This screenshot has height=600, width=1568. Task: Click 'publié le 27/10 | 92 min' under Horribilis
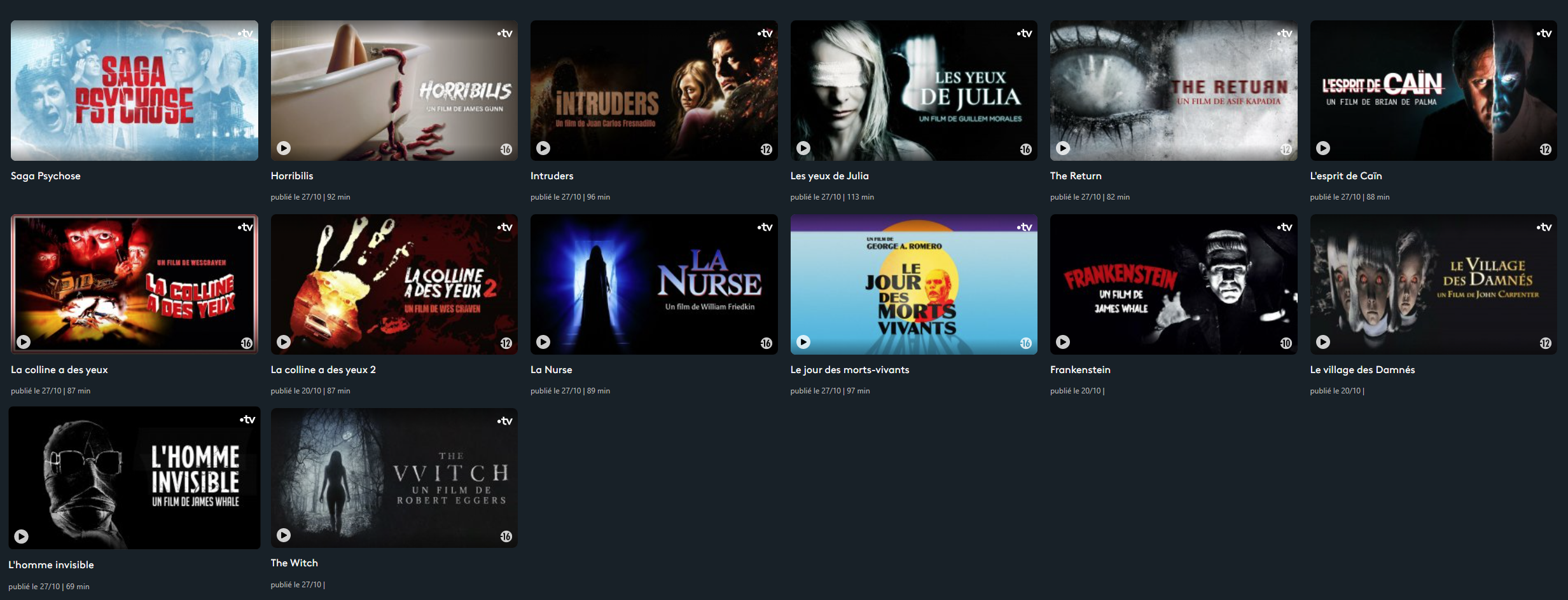tap(310, 197)
